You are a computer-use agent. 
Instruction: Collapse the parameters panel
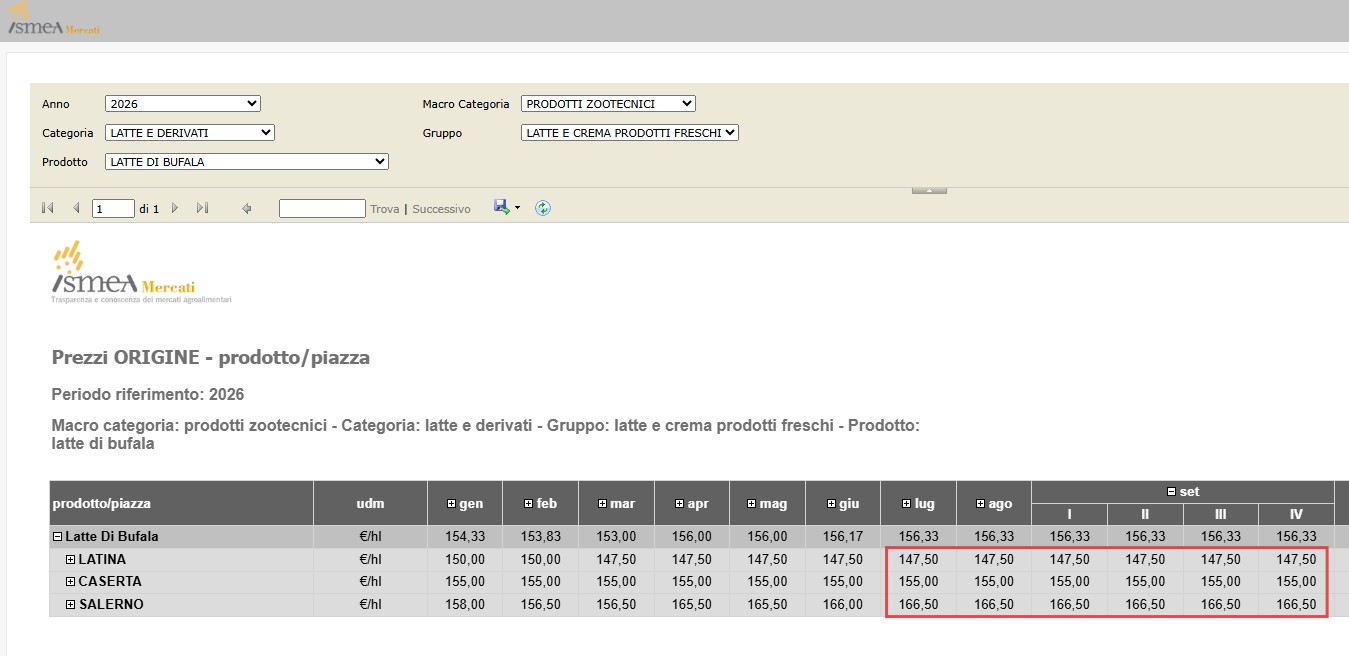(x=929, y=189)
